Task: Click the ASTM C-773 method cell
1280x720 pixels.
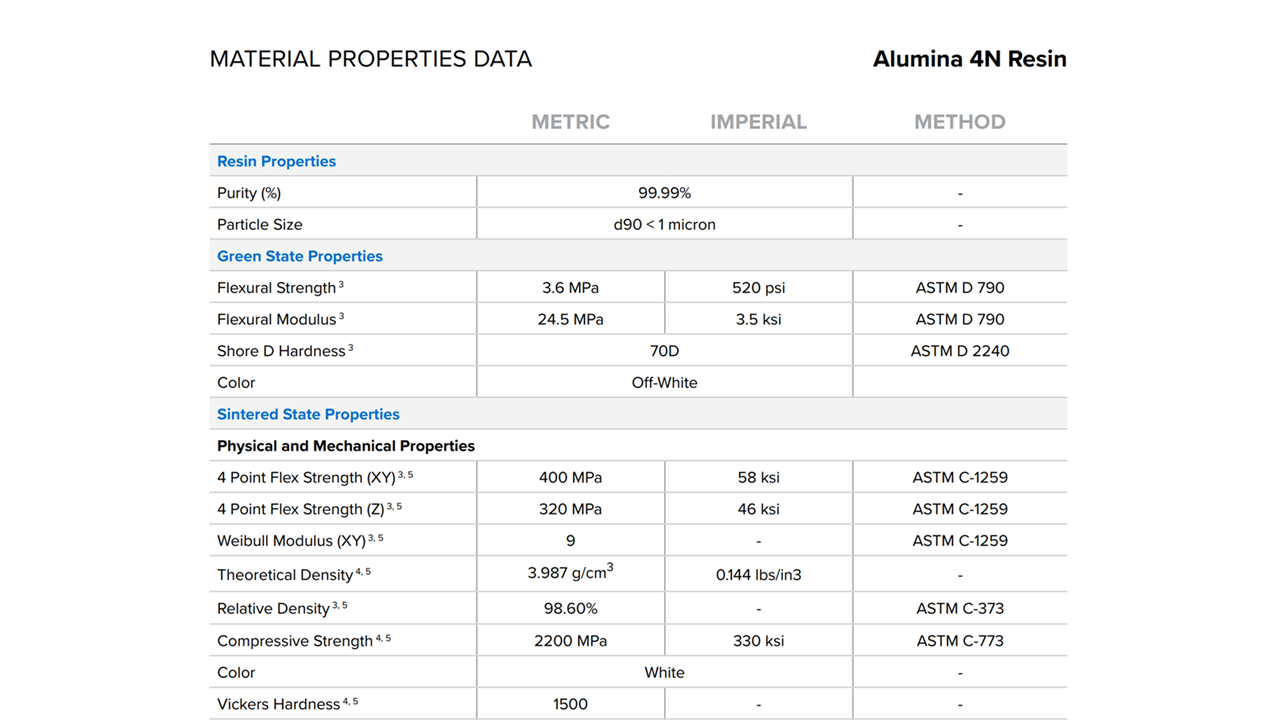Action: [959, 641]
